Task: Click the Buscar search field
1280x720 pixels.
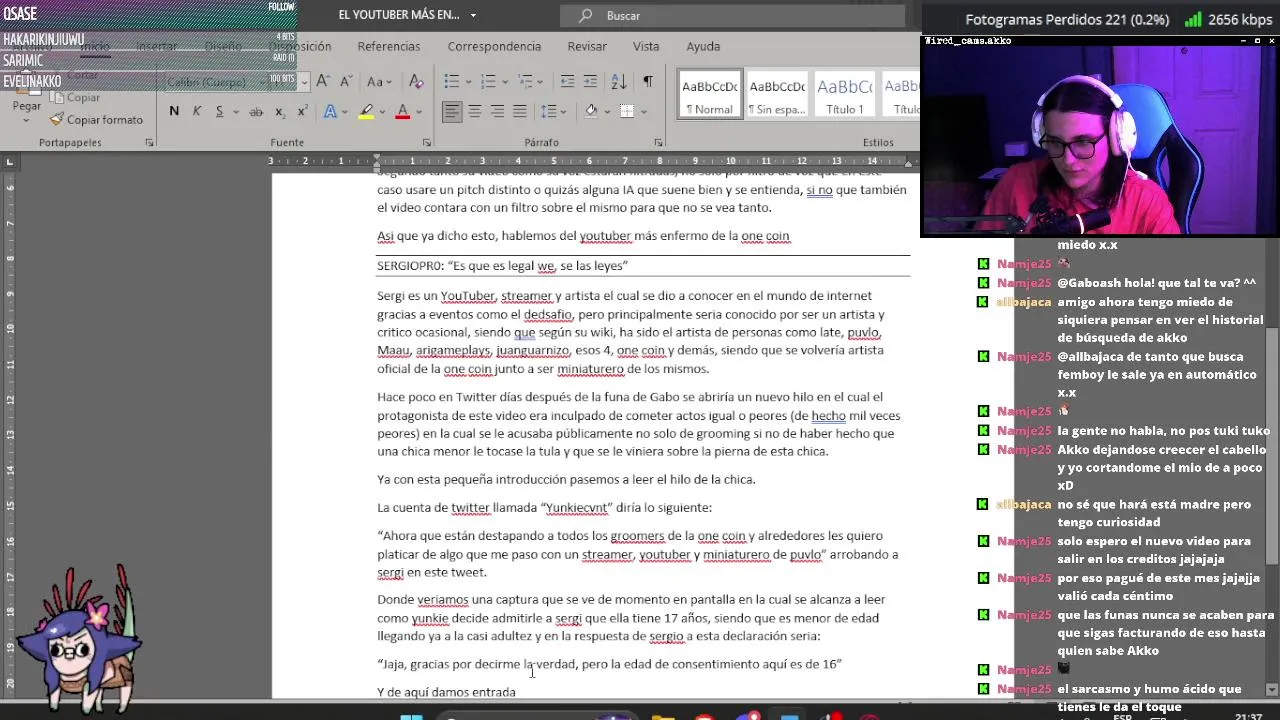Action: (x=732, y=15)
